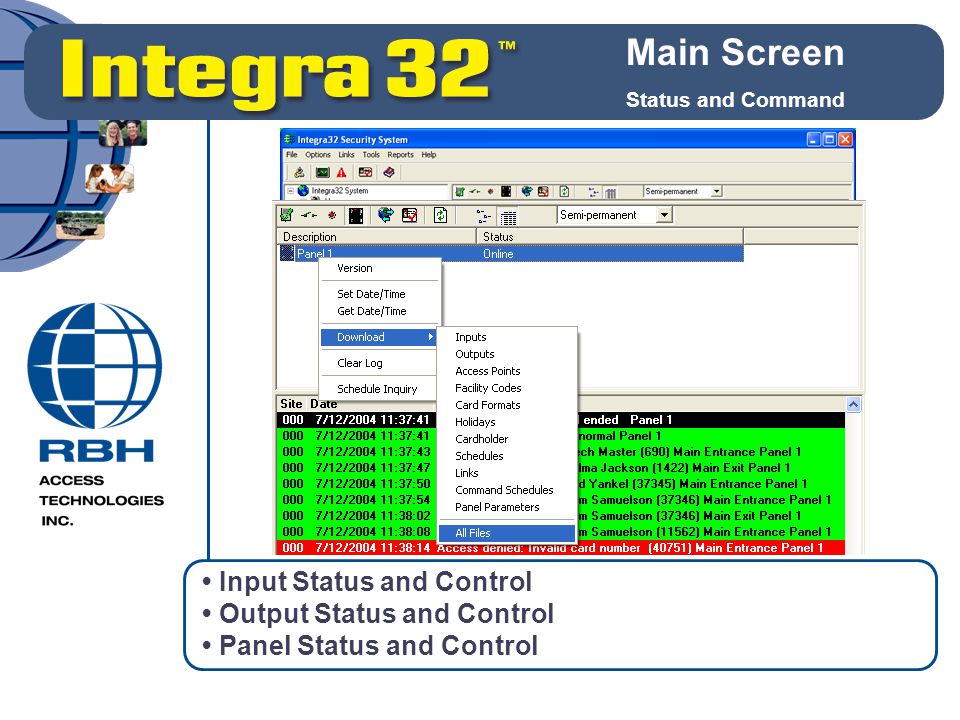This screenshot has height=720, width=960.
Task: Click the Status column header
Action: tap(610, 236)
